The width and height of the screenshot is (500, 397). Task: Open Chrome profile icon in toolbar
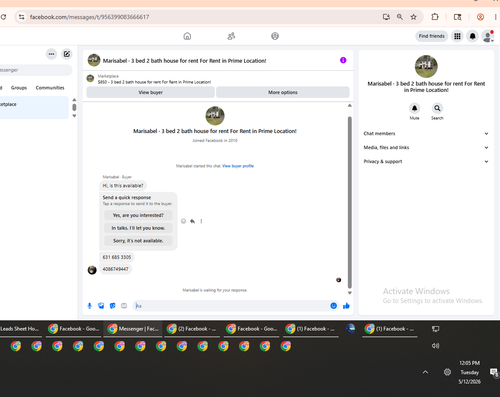point(480,17)
